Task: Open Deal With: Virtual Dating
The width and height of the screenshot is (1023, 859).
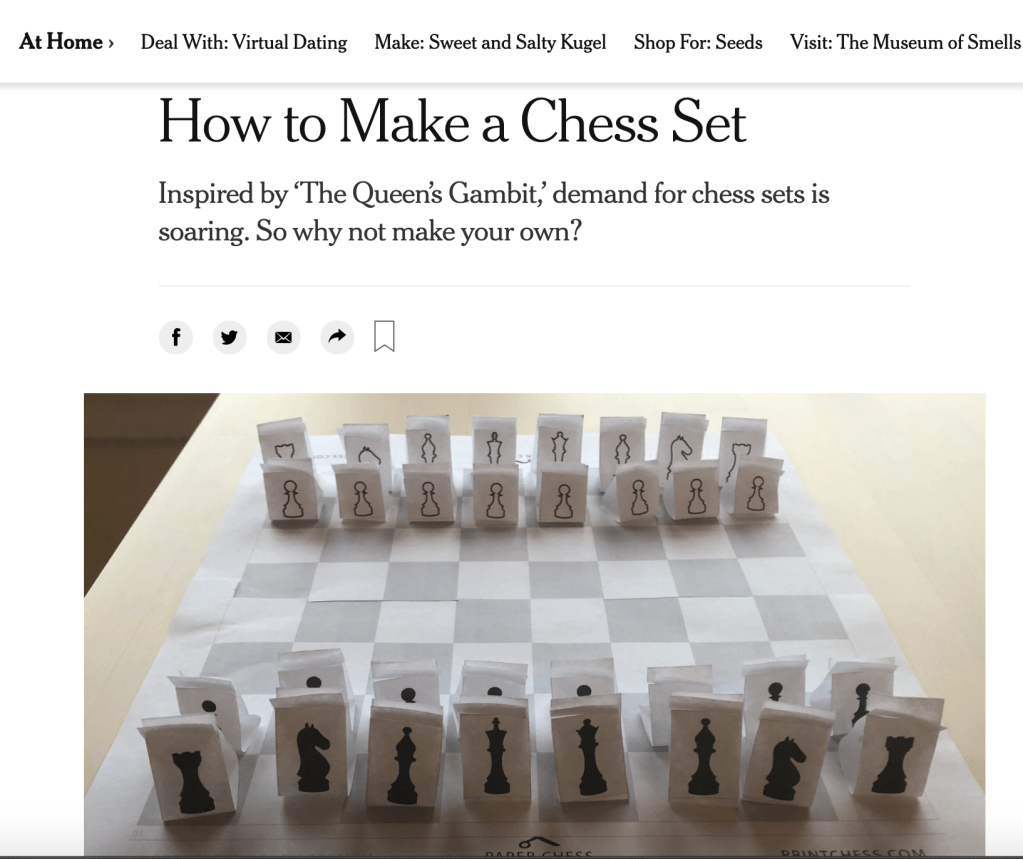Action: [x=244, y=42]
